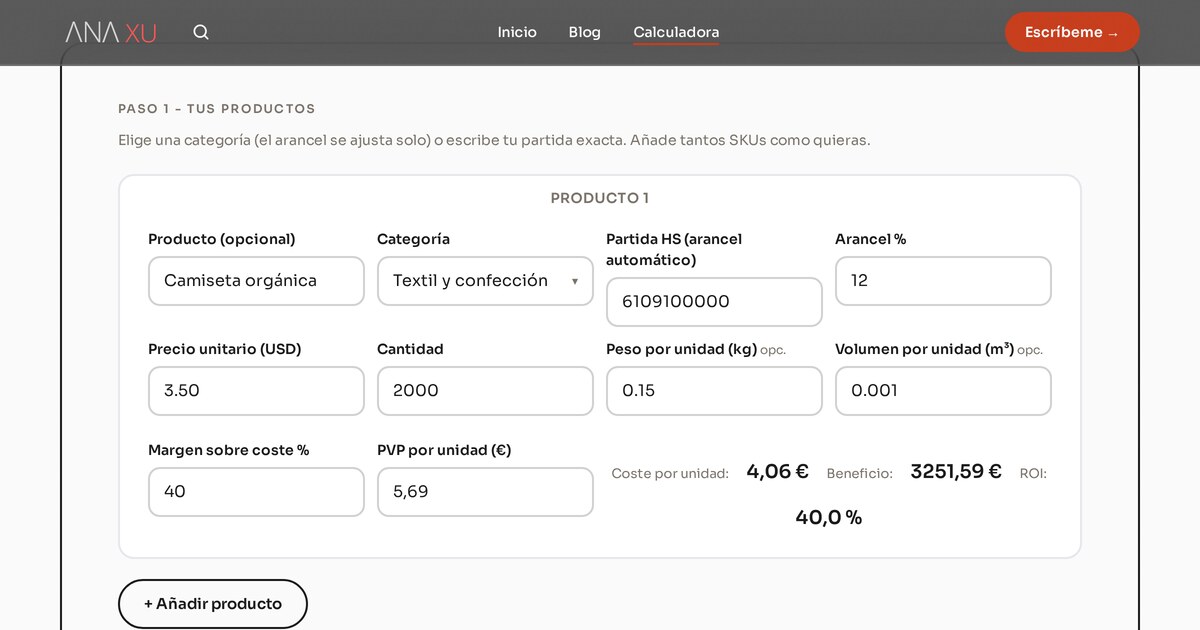Click the PRODUCTO 1 card heading
Screen dimensions: 1200x630
pos(600,198)
